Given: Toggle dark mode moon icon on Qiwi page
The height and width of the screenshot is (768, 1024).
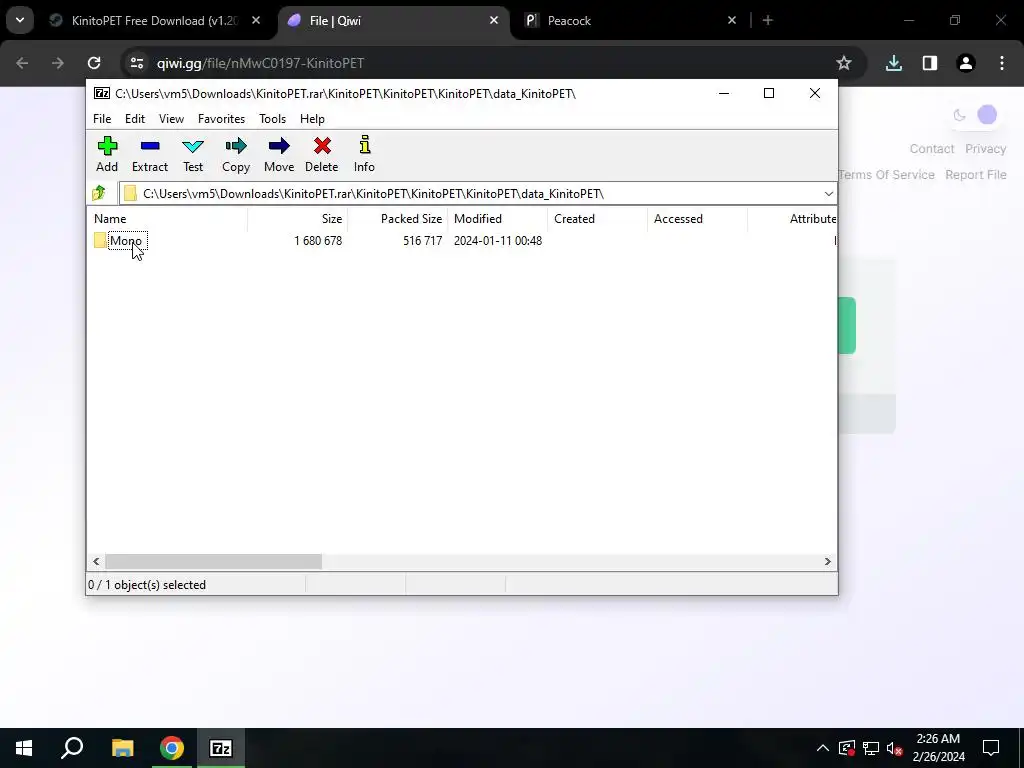Looking at the screenshot, I should (959, 115).
